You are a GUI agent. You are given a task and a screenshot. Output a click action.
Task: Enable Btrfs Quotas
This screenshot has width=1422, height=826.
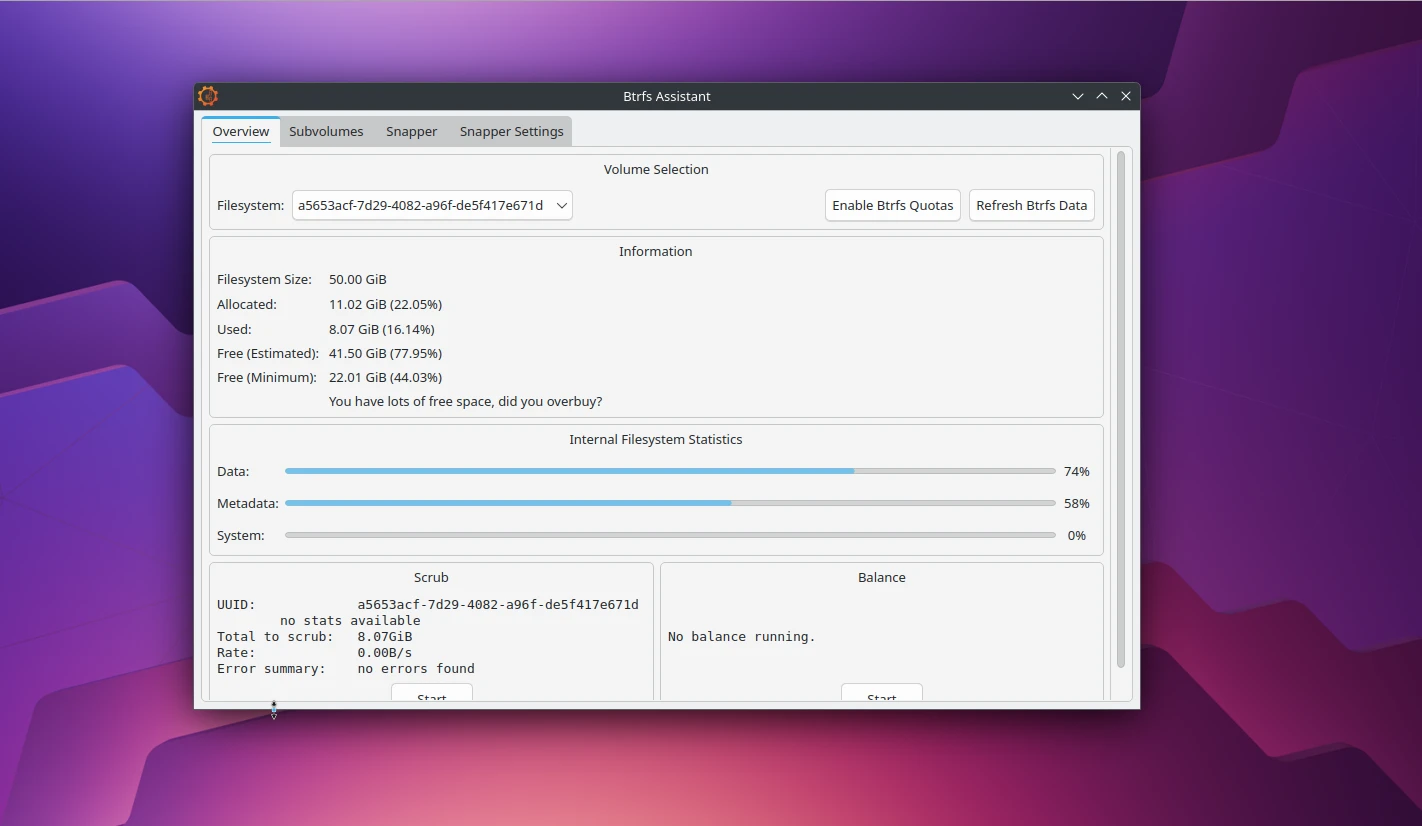pyautogui.click(x=892, y=205)
